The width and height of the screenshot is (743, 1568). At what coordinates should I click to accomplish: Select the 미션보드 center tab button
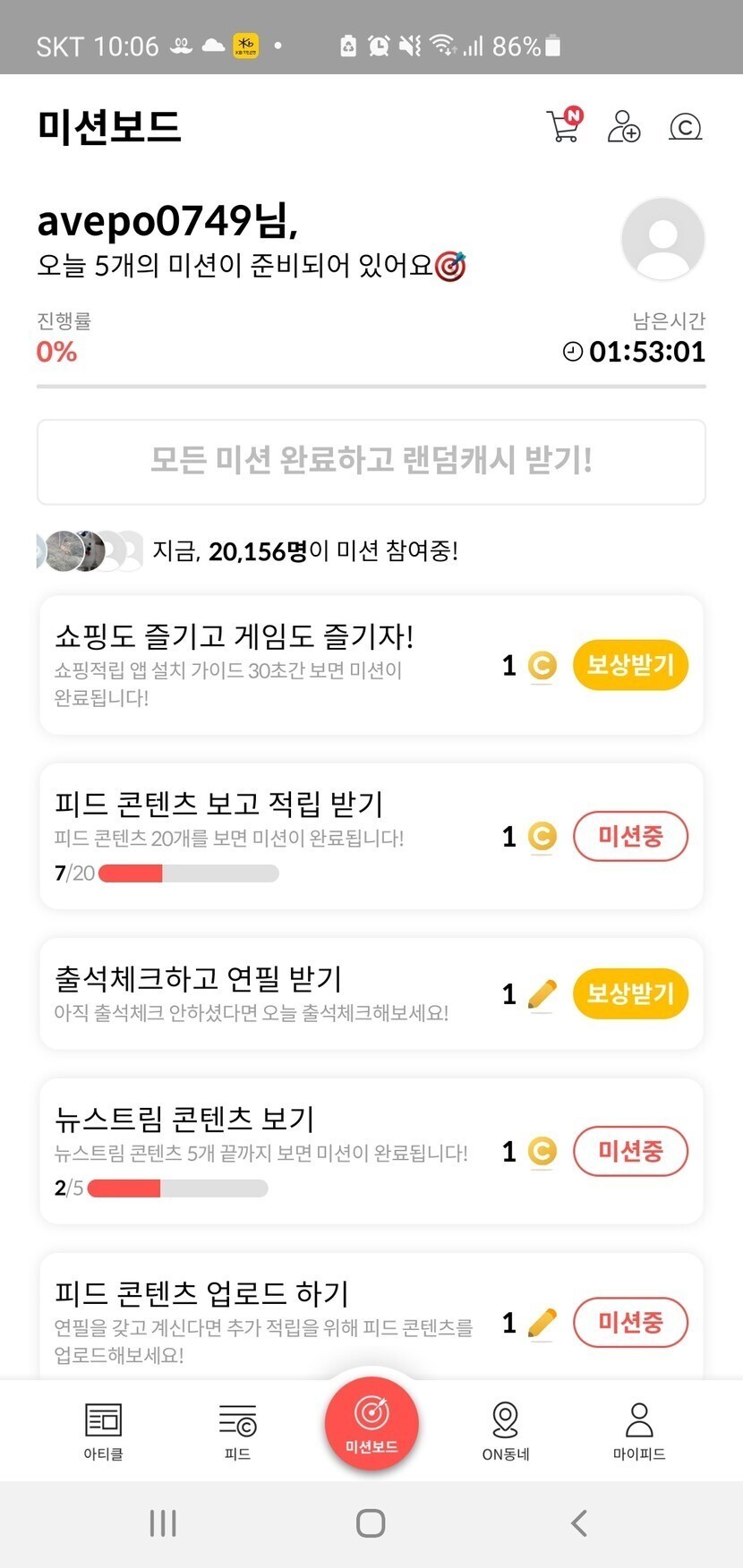(x=371, y=1423)
